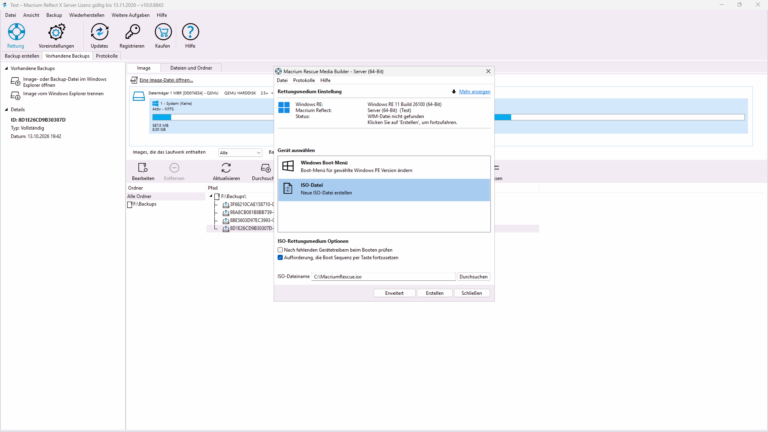Click ID: 8D1E26CD9B30307D in Details
The image size is (768, 432).
point(38,120)
